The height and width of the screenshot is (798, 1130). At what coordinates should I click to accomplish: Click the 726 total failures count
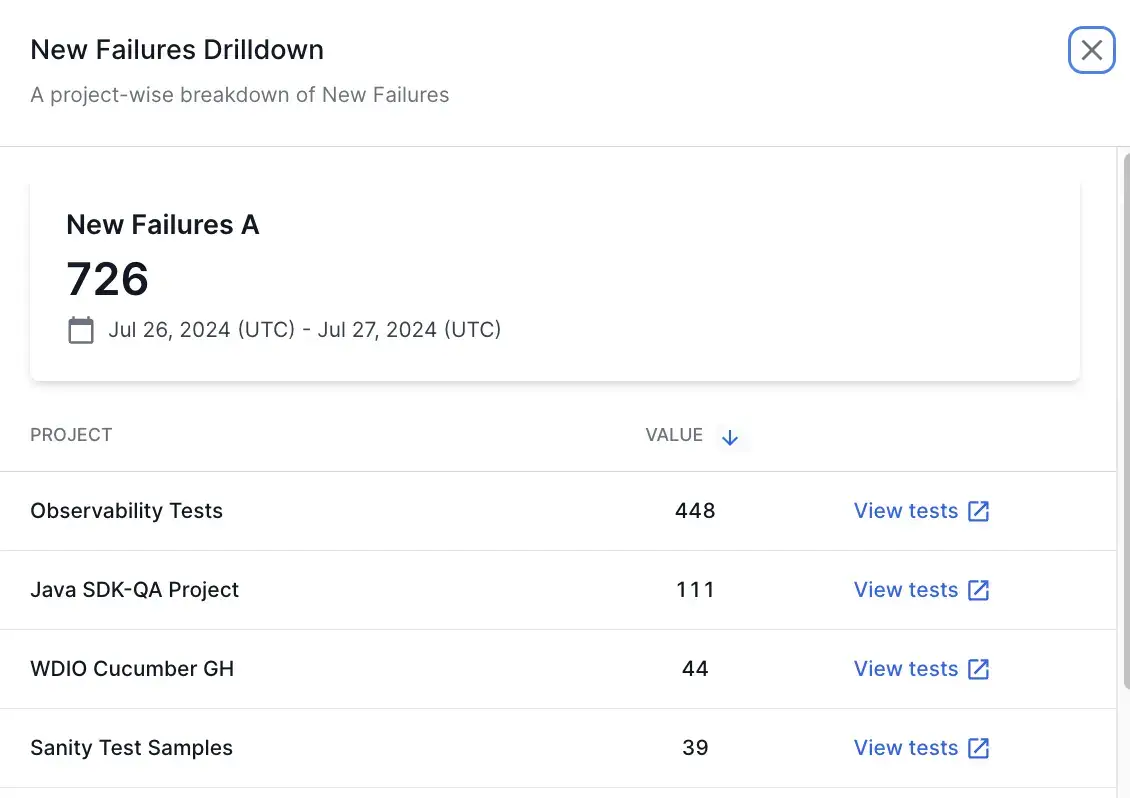[107, 279]
